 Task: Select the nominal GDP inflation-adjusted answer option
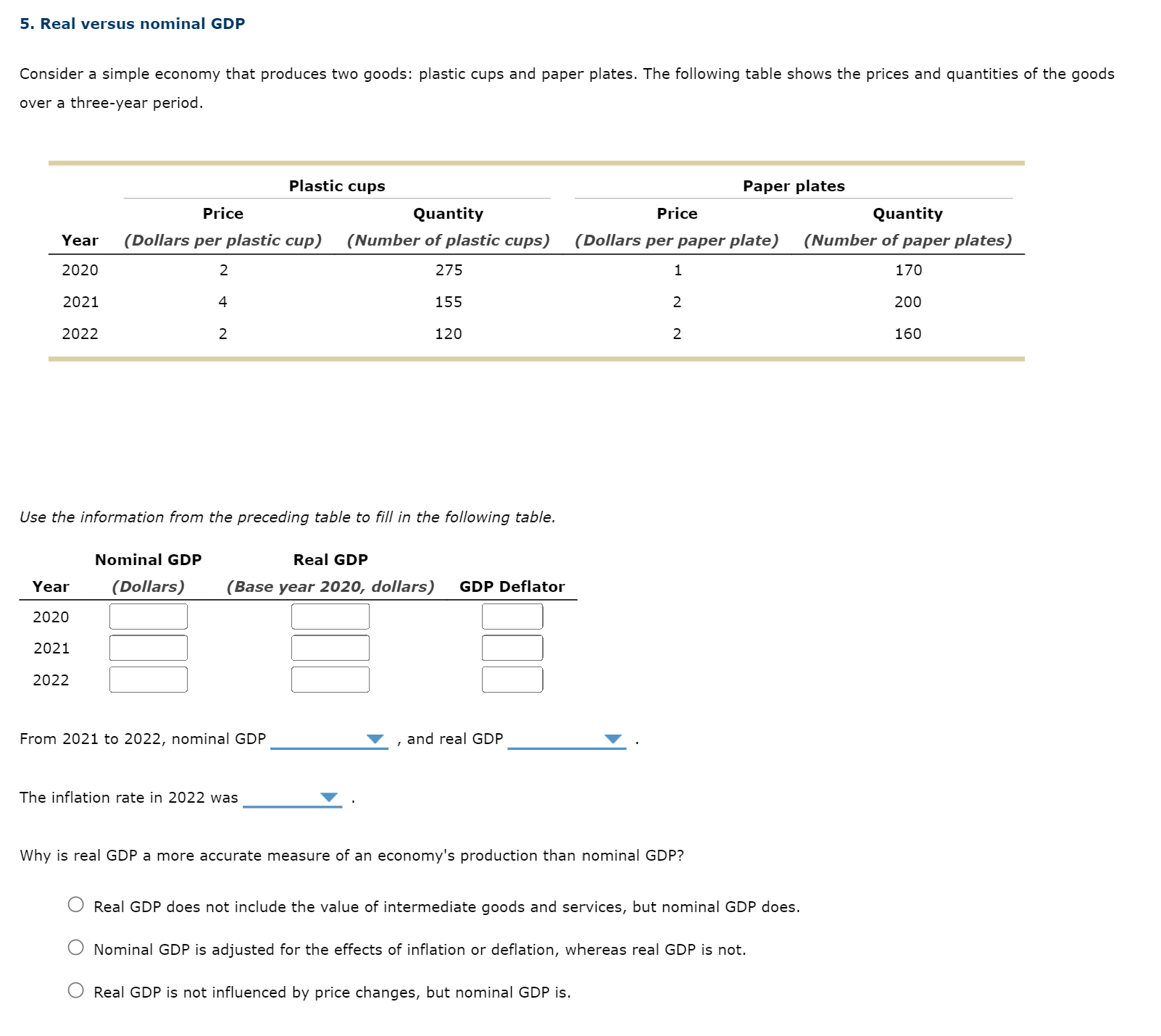pos(75,948)
